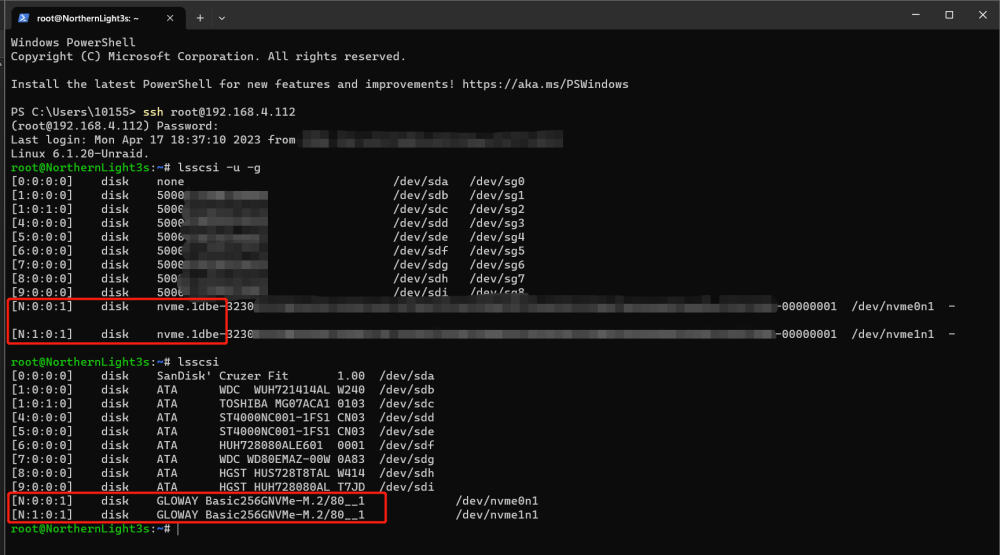
Task: Click the 'TOSHIBA MG07ACA1' disk model
Action: [x=274, y=404]
